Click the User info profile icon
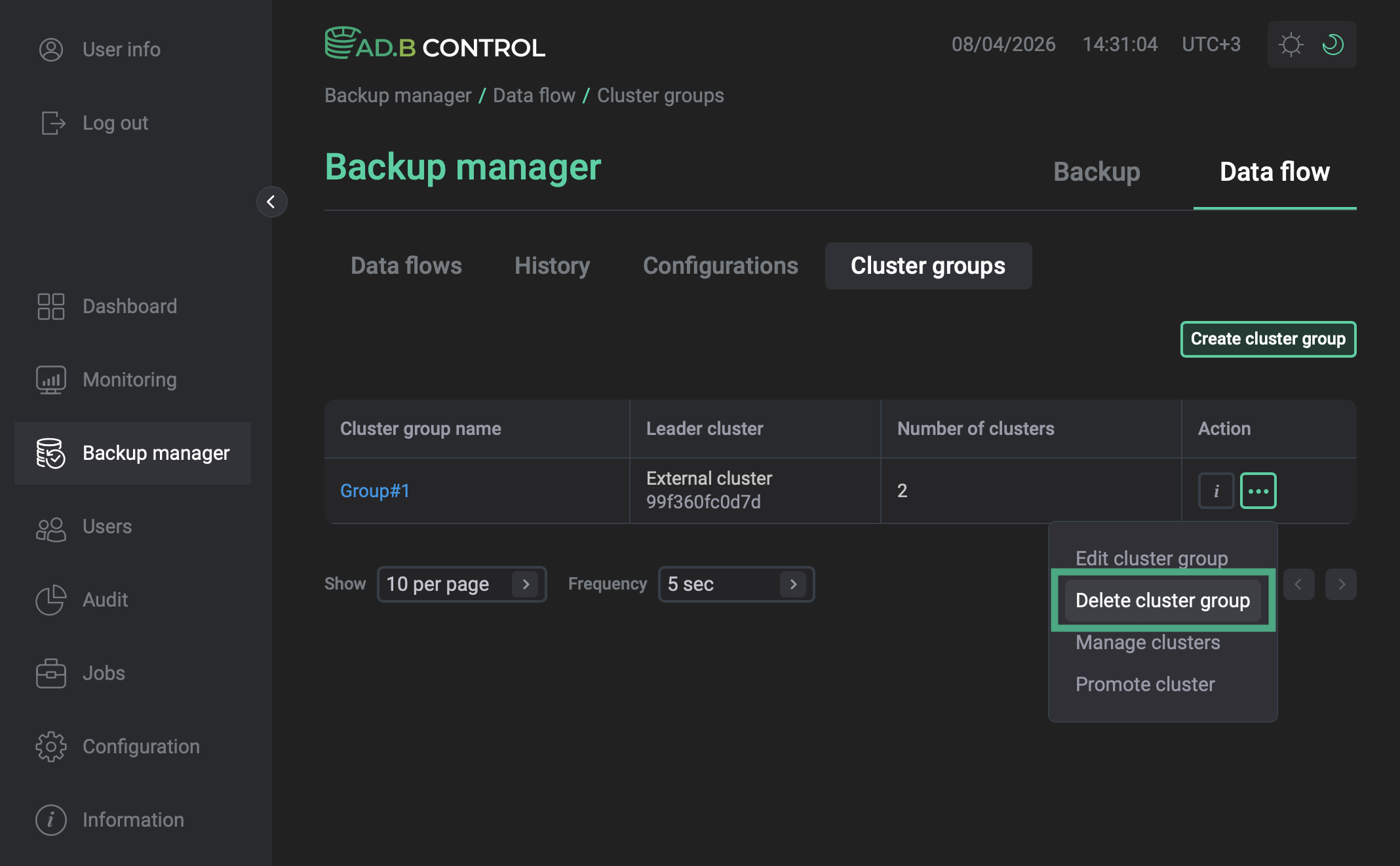 51,50
